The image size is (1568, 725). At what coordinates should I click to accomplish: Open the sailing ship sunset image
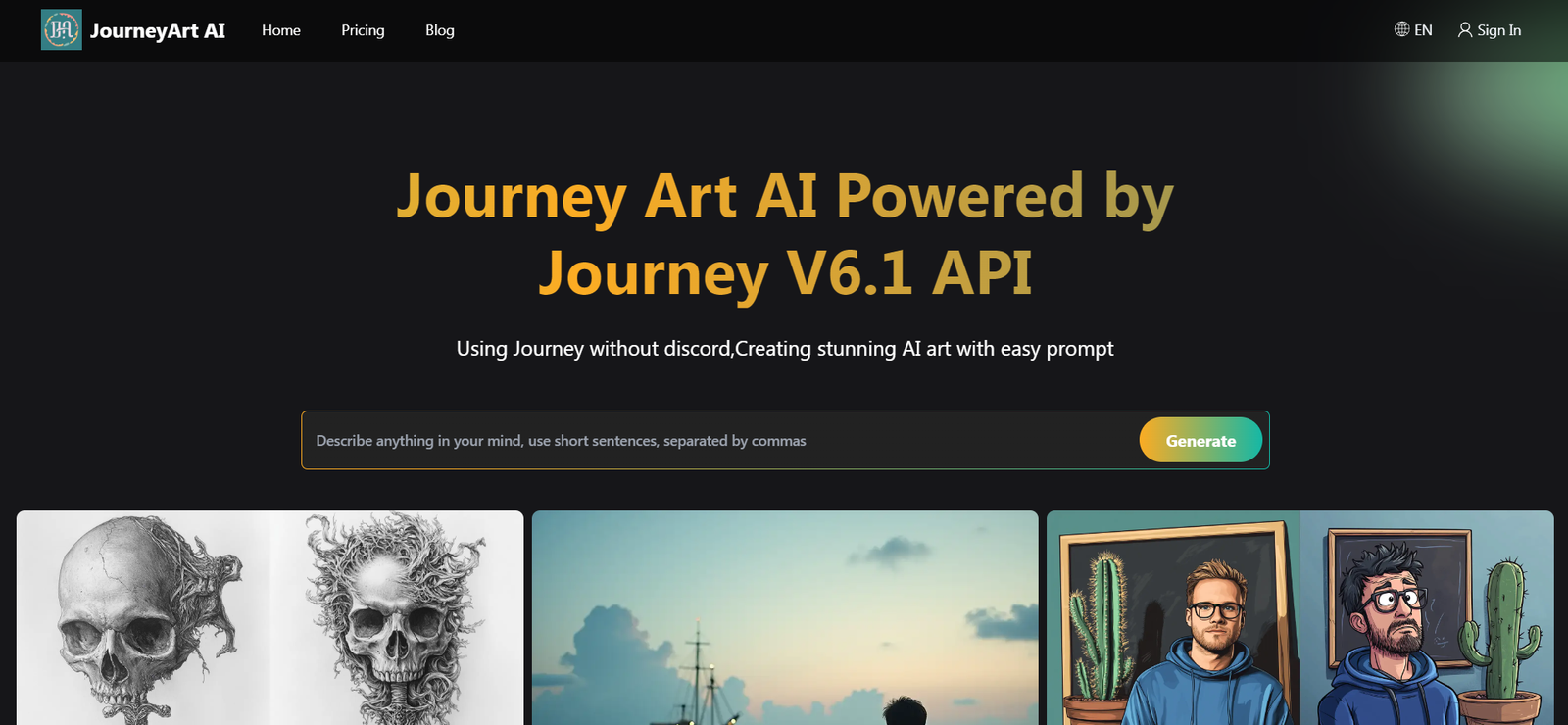785,618
